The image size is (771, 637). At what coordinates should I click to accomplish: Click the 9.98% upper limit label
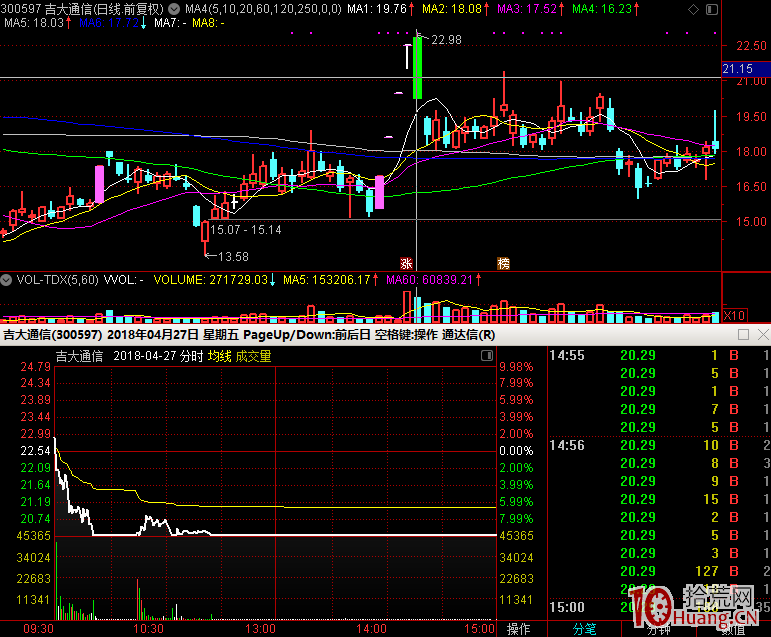516,367
